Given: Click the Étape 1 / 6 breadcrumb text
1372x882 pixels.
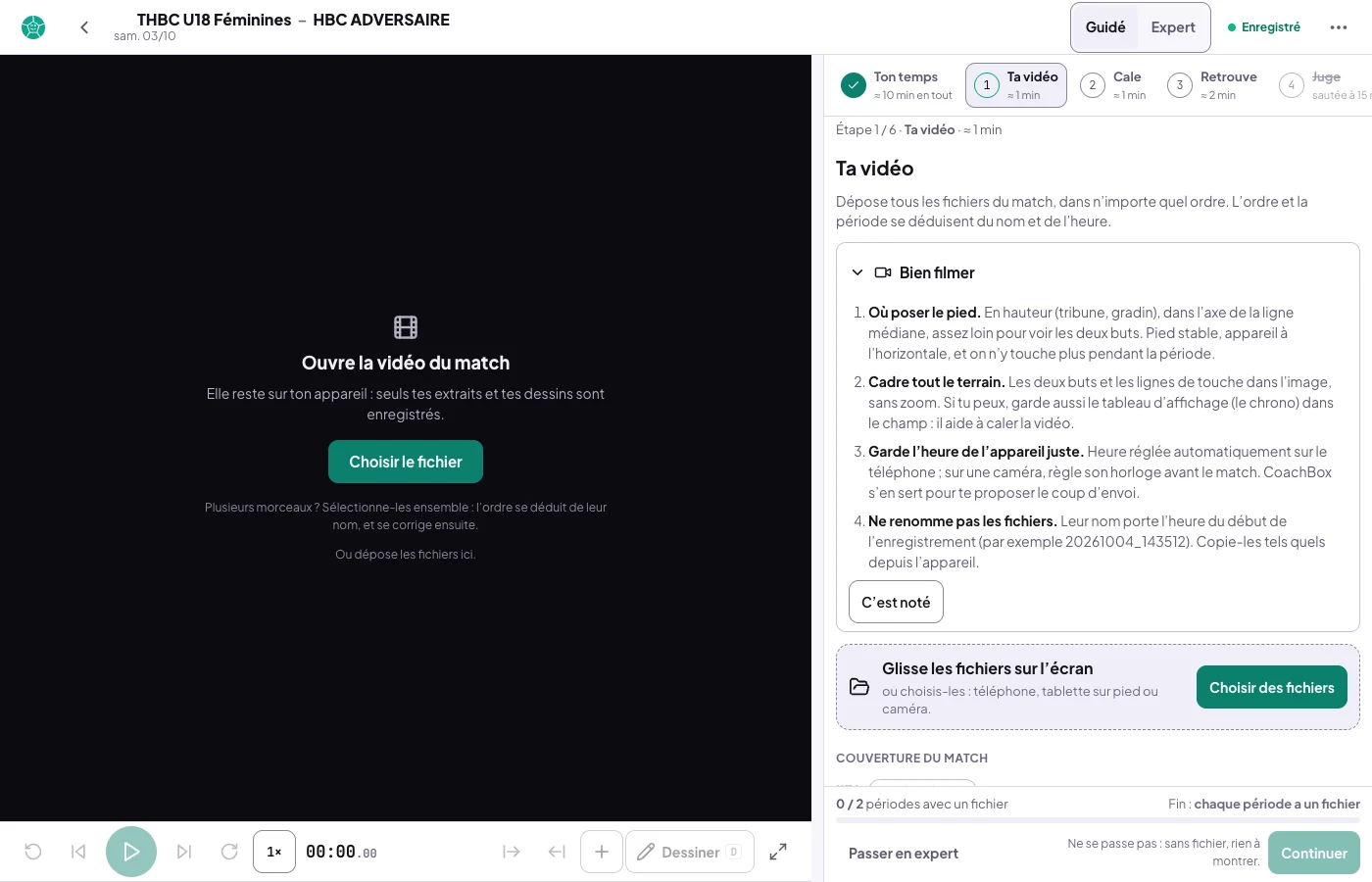Looking at the screenshot, I should (x=866, y=129).
